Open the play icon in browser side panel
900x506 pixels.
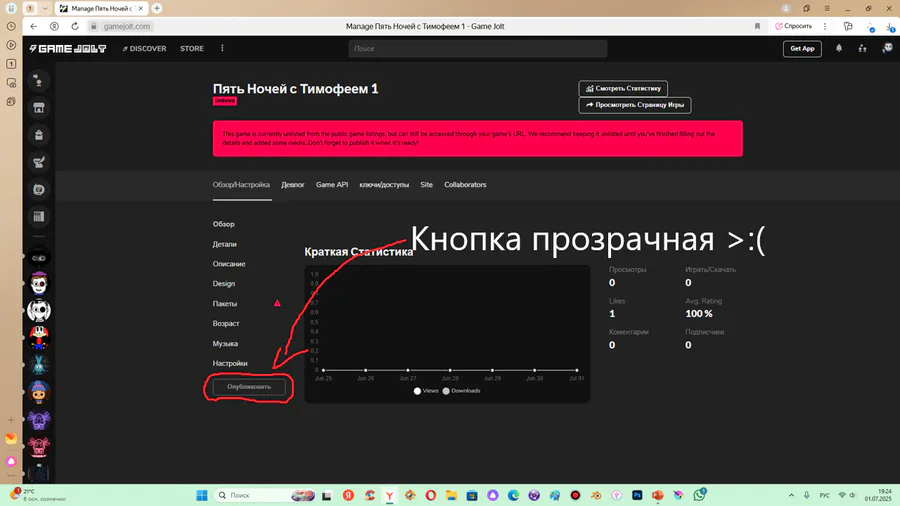11,45
